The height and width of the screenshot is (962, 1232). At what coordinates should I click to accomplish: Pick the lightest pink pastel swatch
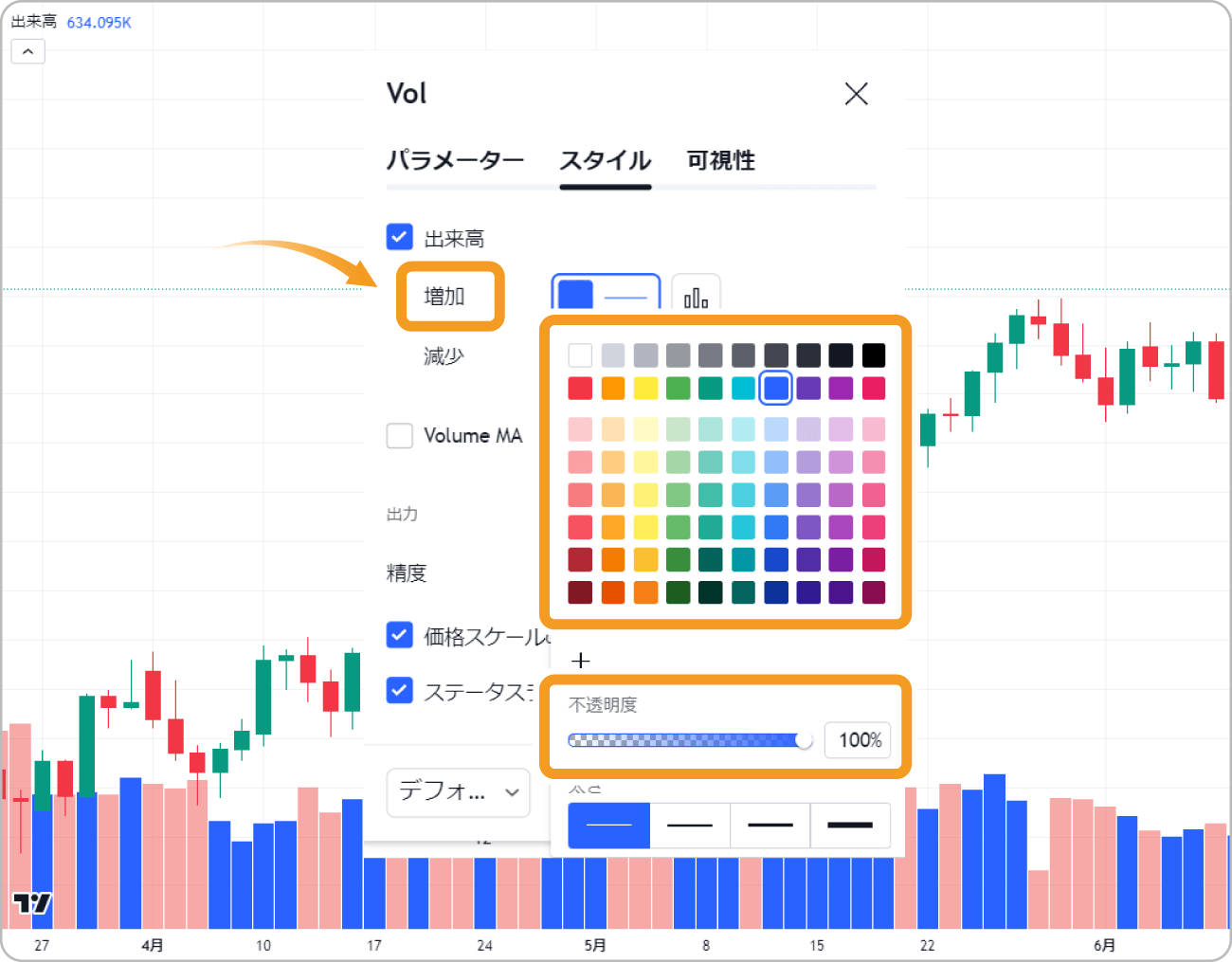pos(580,429)
